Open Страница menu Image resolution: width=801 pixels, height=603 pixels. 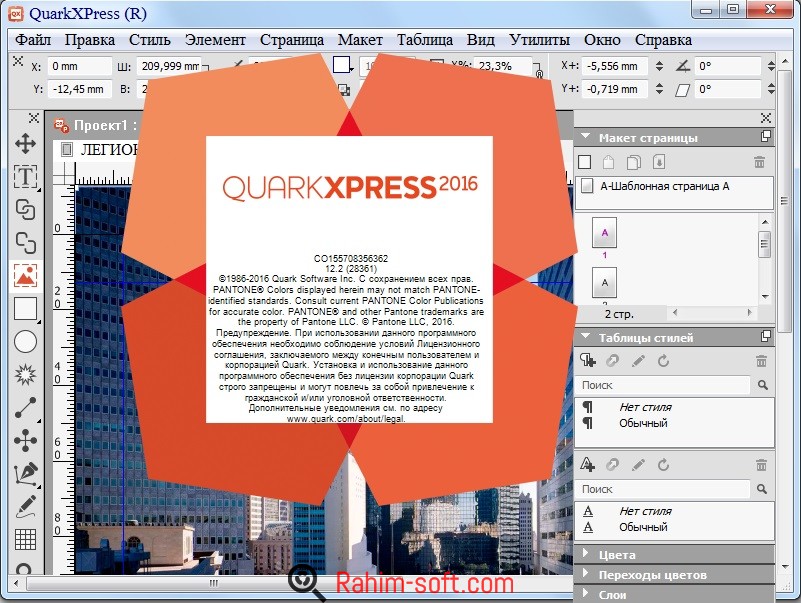coord(292,40)
